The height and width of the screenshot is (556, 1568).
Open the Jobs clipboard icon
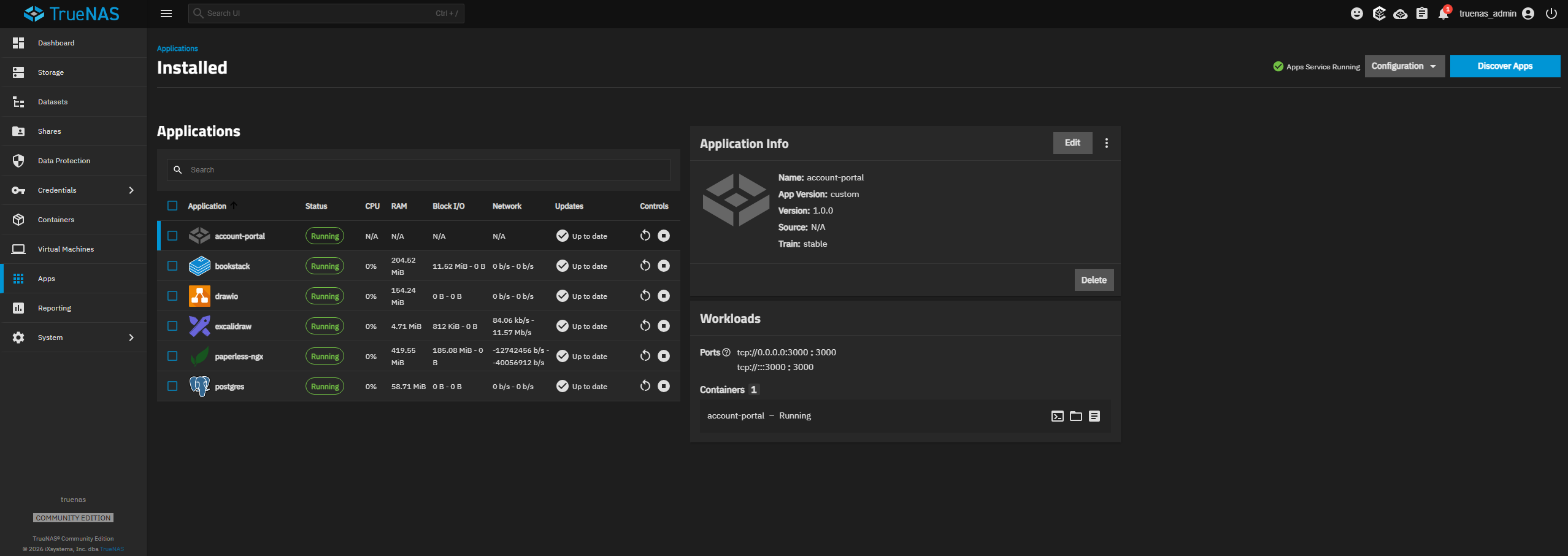tap(1422, 14)
